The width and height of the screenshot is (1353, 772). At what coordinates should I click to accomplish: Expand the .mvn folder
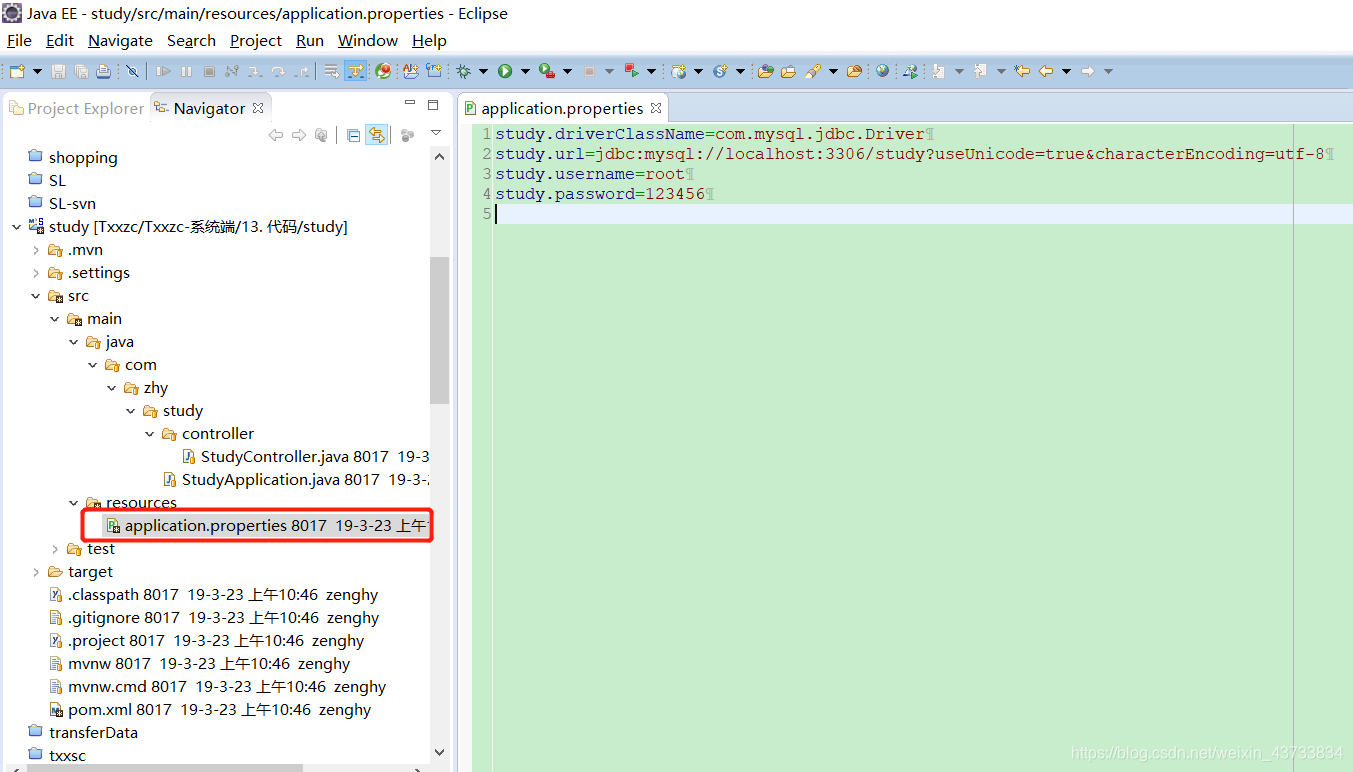pos(35,250)
